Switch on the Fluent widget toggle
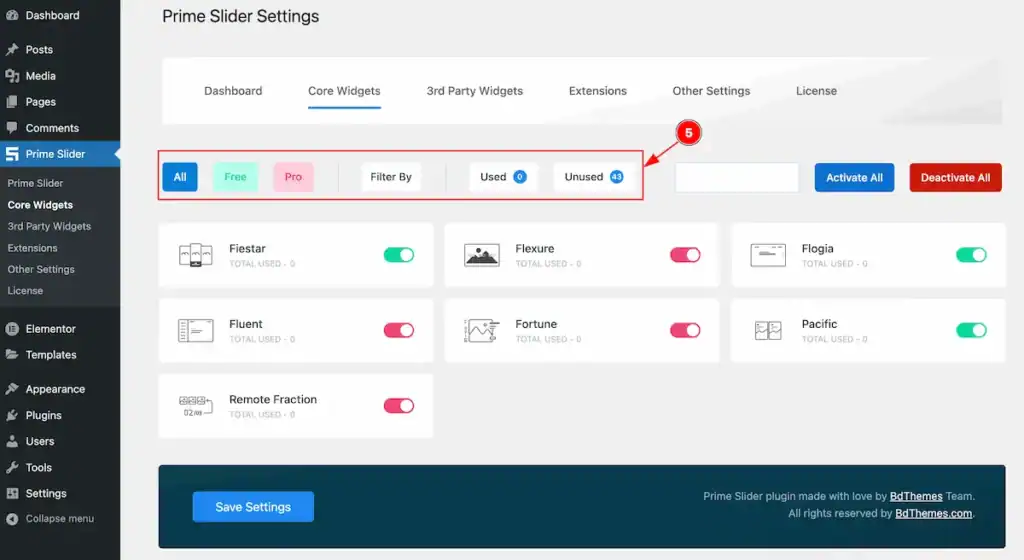This screenshot has width=1024, height=560. pos(399,330)
